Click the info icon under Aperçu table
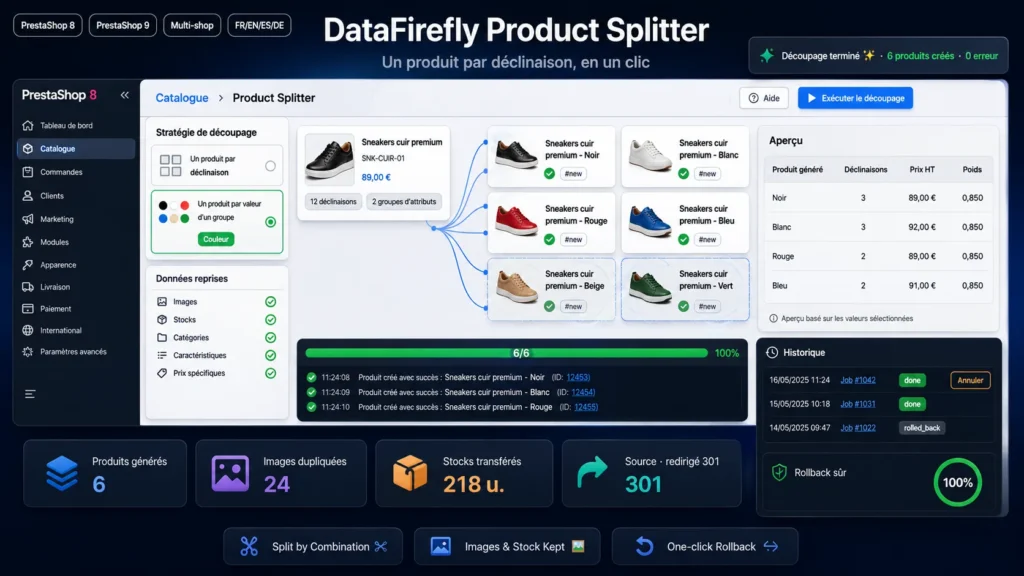 click(773, 319)
